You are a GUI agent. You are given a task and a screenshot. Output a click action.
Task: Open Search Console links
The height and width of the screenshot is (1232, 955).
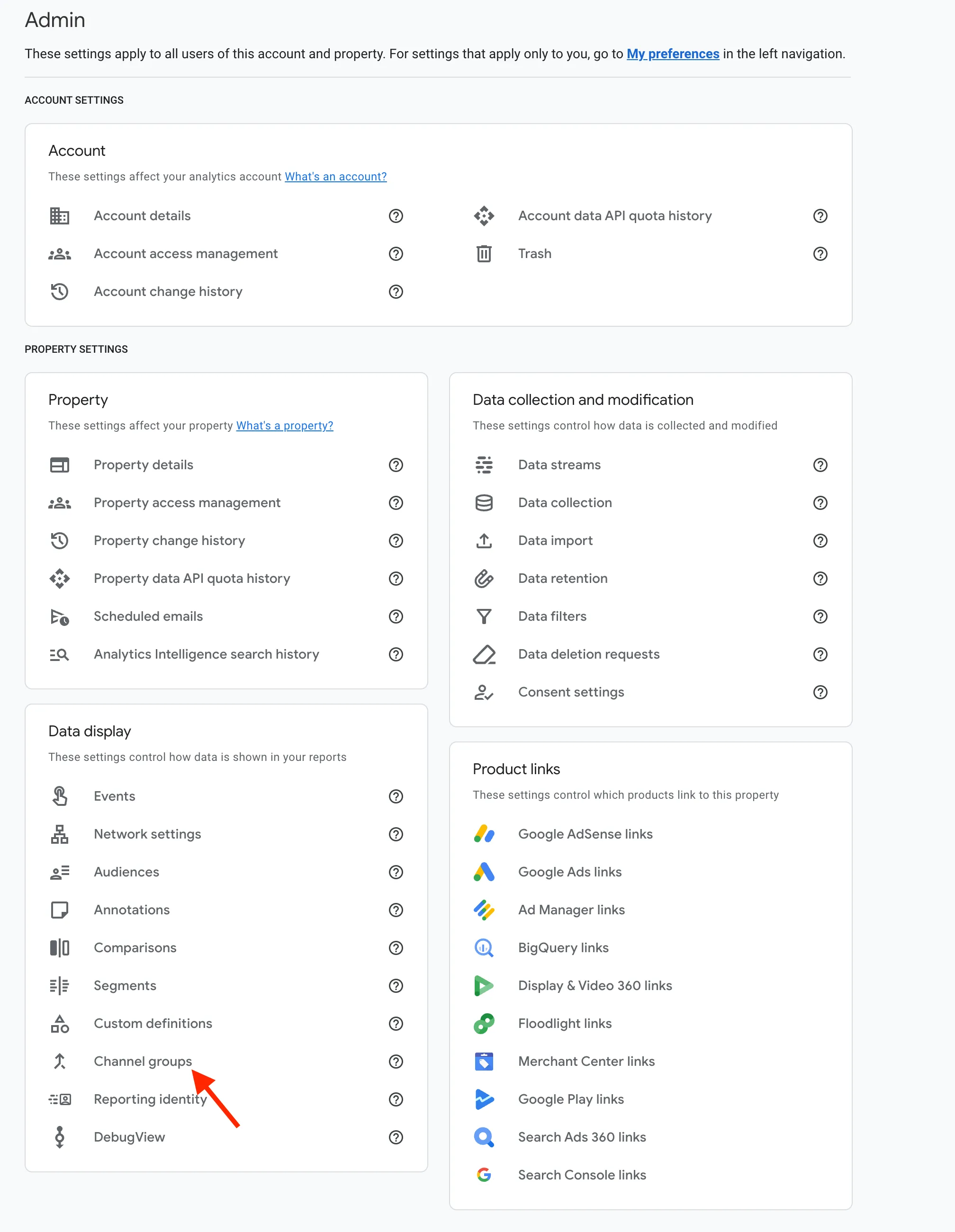[582, 1175]
